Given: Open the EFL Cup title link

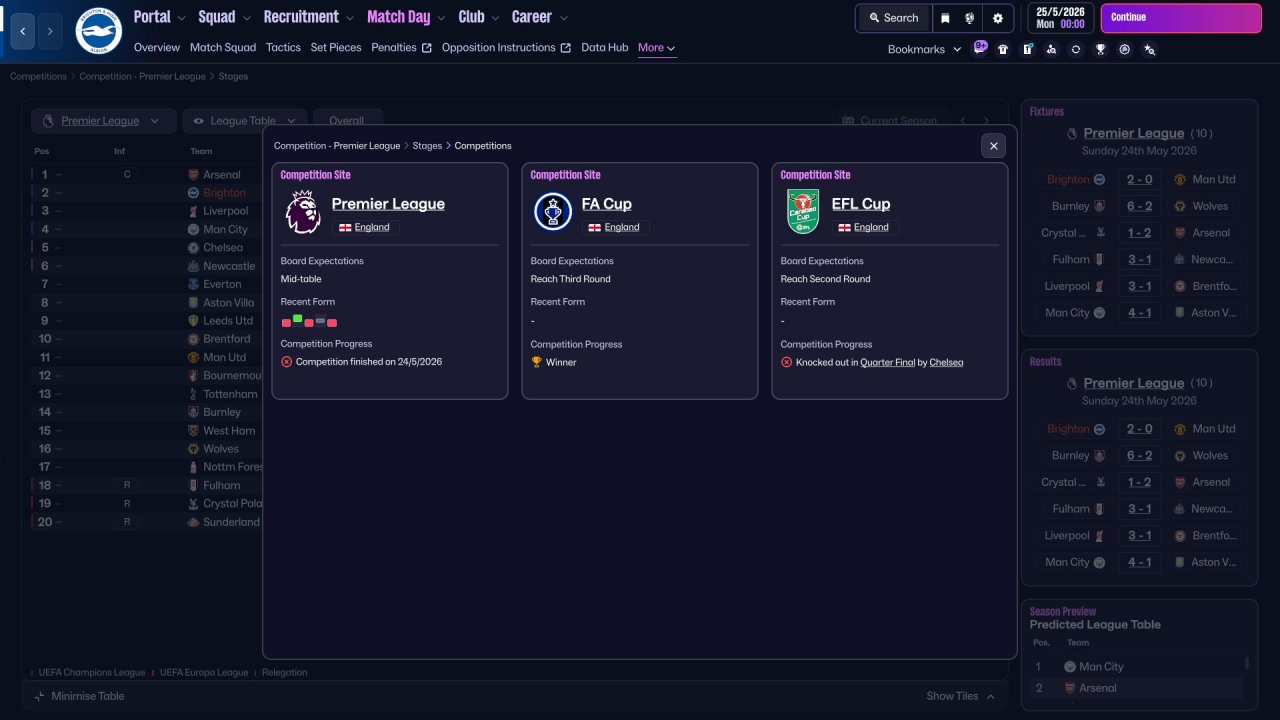Looking at the screenshot, I should [861, 204].
